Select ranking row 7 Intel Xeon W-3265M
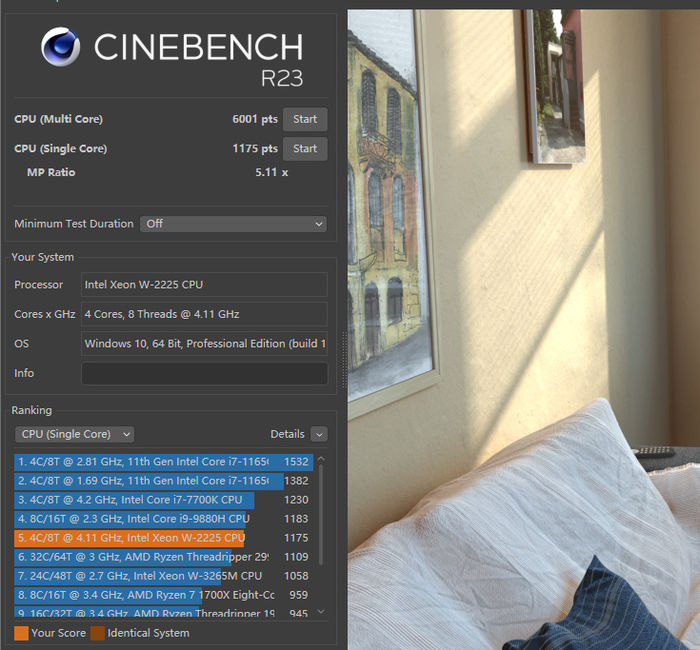700x650 pixels. tap(163, 576)
